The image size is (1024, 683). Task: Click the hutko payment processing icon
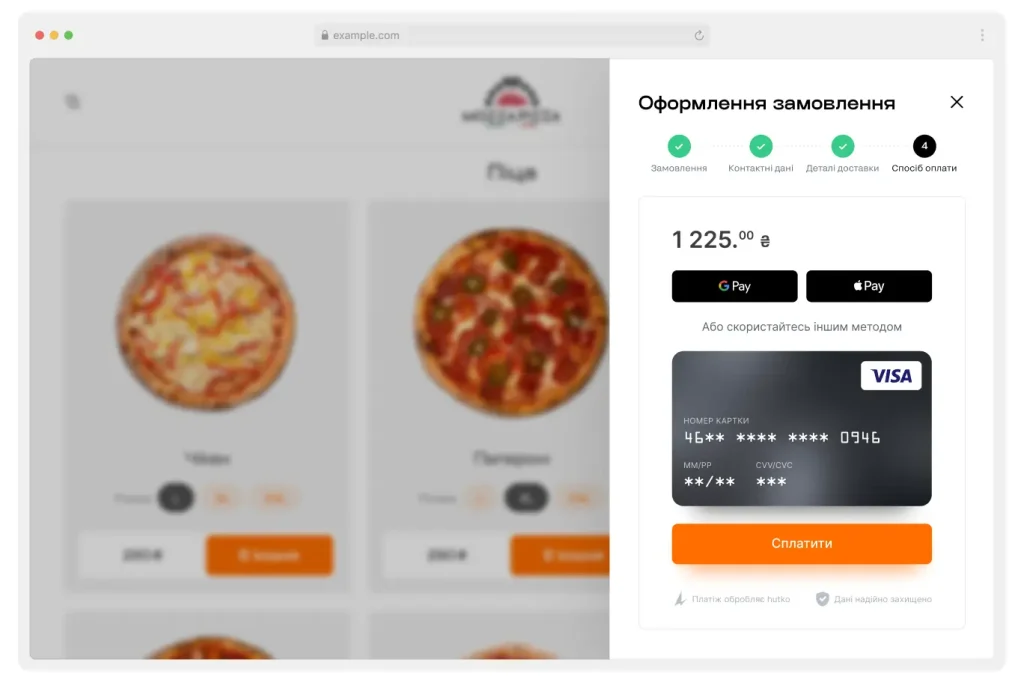point(680,599)
